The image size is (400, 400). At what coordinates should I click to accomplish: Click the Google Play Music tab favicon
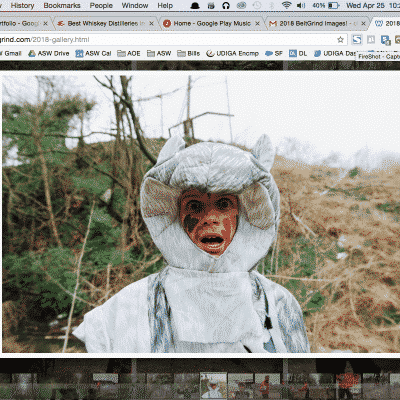coord(167,24)
